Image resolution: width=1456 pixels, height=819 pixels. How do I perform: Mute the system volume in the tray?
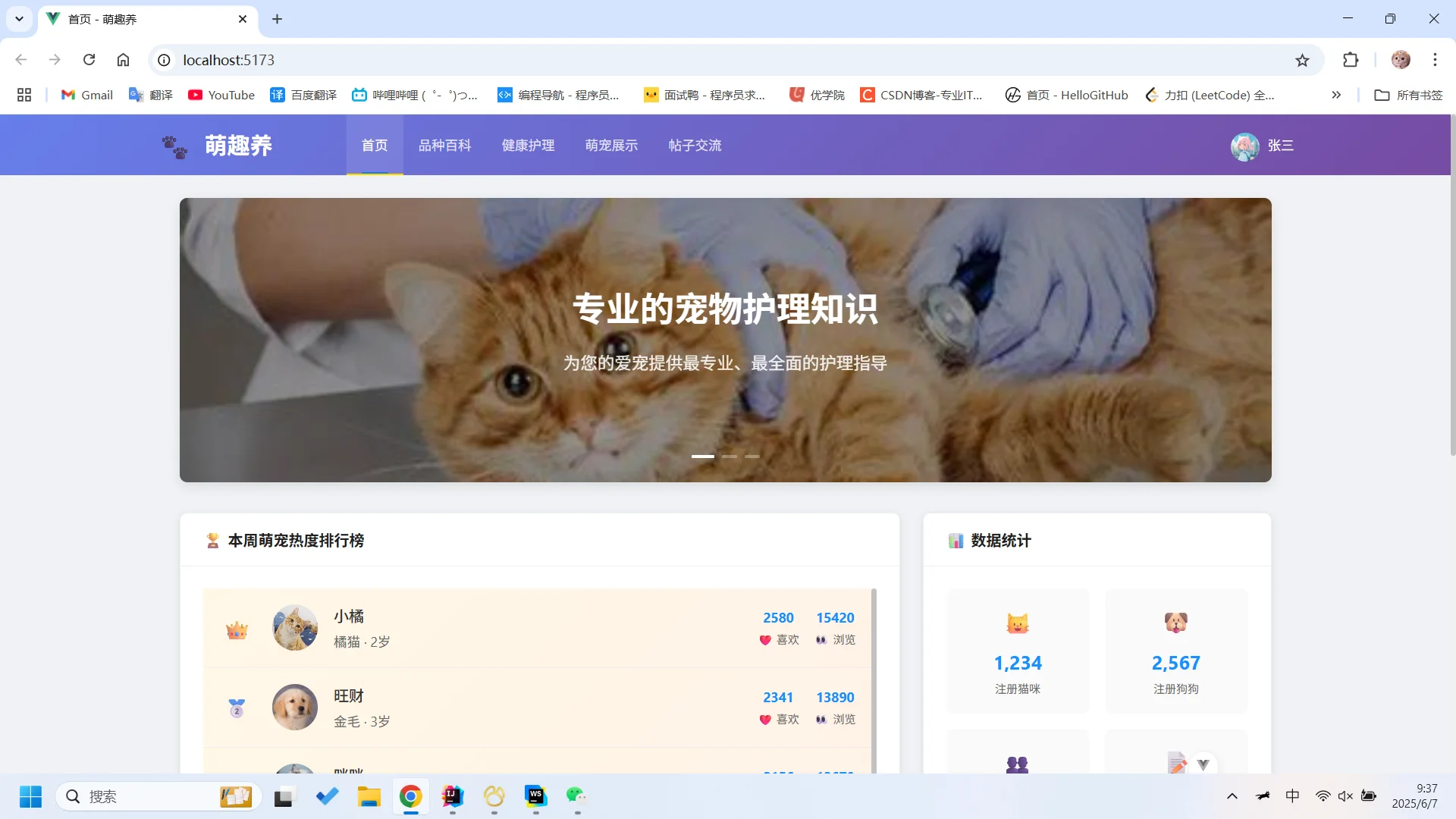click(1347, 796)
